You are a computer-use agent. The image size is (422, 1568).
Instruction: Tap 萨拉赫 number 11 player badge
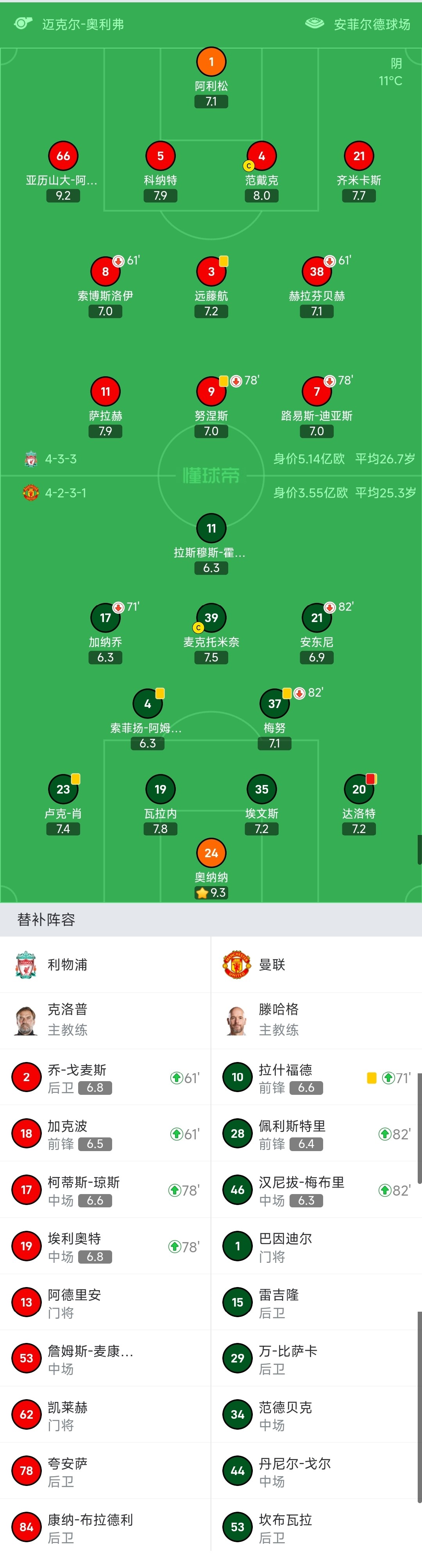click(105, 392)
